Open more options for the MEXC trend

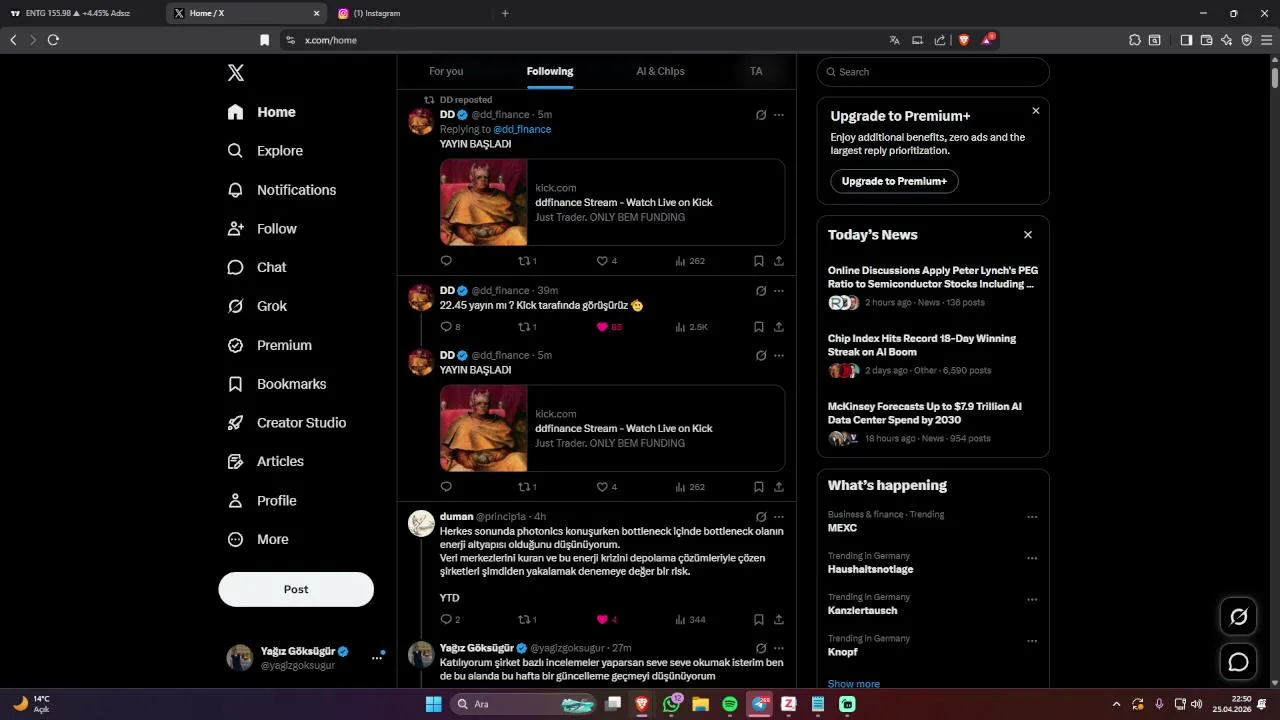coord(1032,517)
